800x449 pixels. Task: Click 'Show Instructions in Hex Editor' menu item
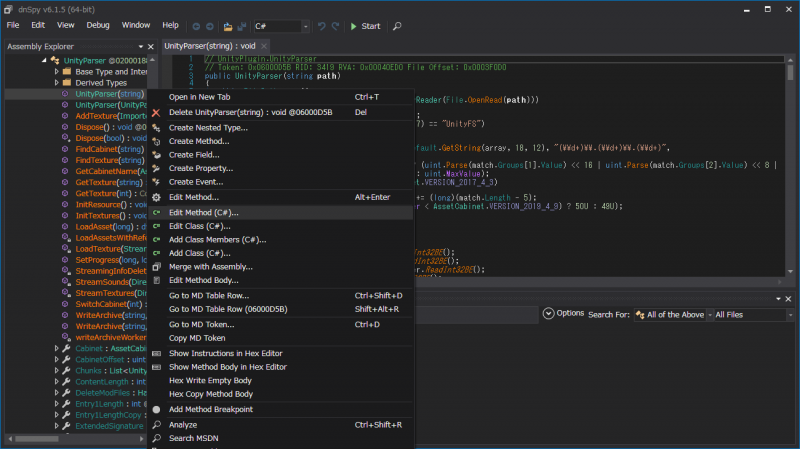tap(228, 353)
